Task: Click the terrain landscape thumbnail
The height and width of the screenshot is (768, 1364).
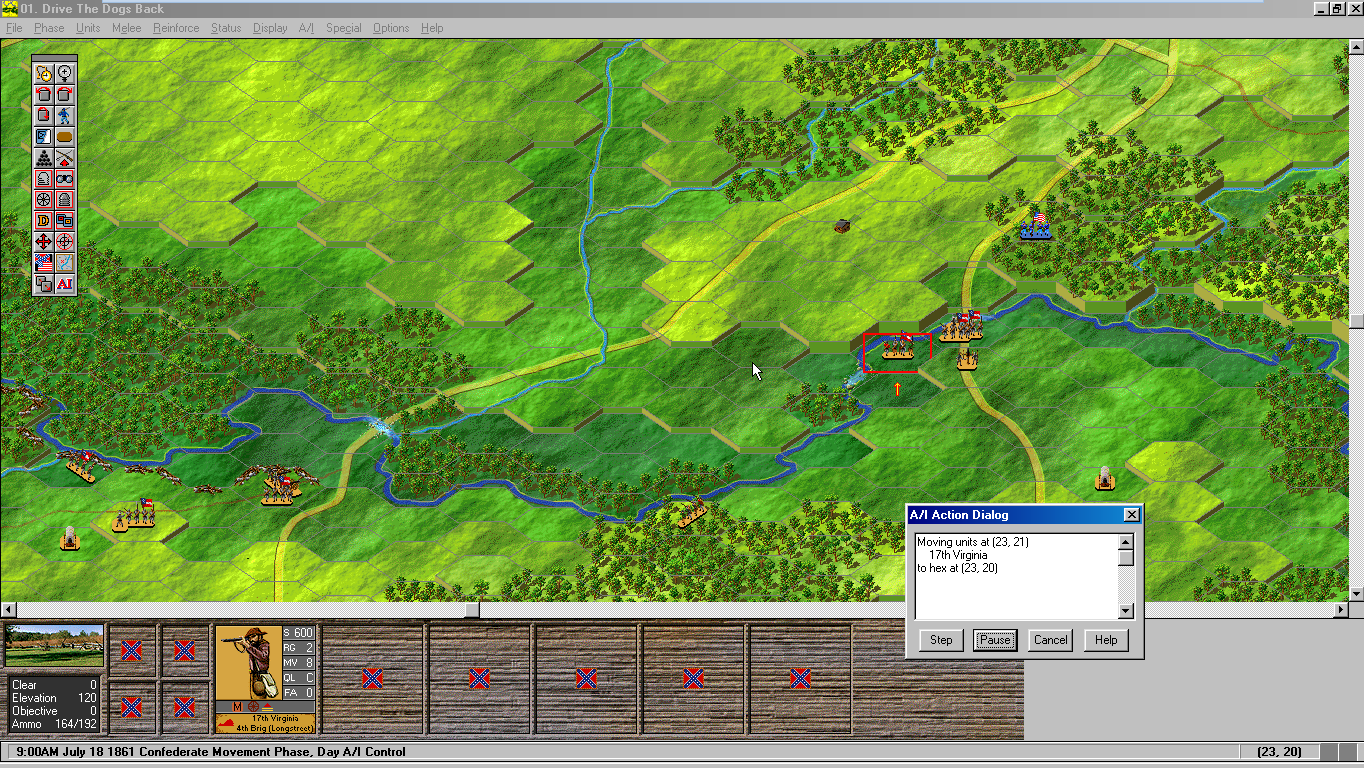Action: click(54, 647)
